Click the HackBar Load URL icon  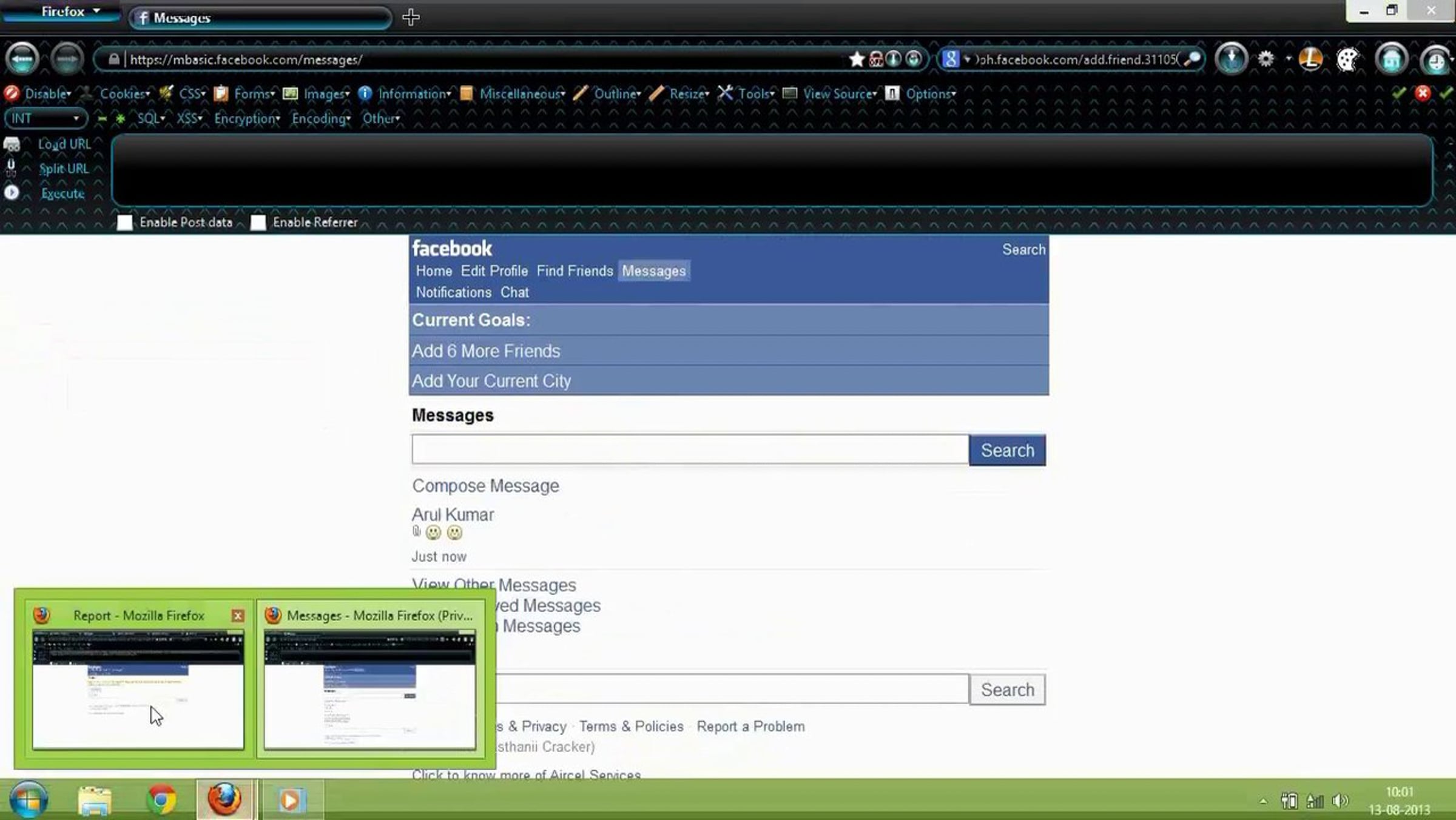(x=12, y=144)
